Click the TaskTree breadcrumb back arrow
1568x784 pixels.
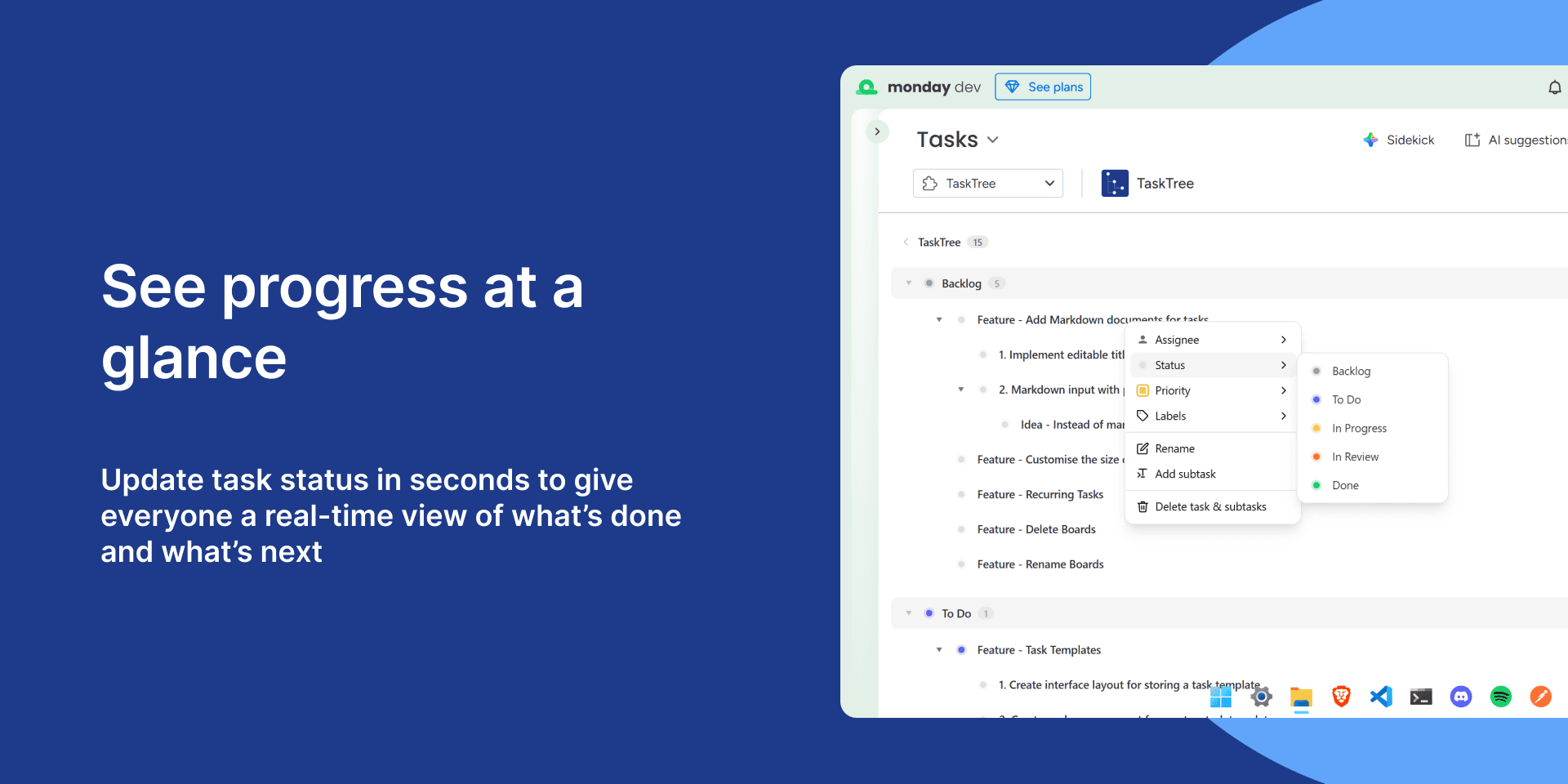(906, 242)
